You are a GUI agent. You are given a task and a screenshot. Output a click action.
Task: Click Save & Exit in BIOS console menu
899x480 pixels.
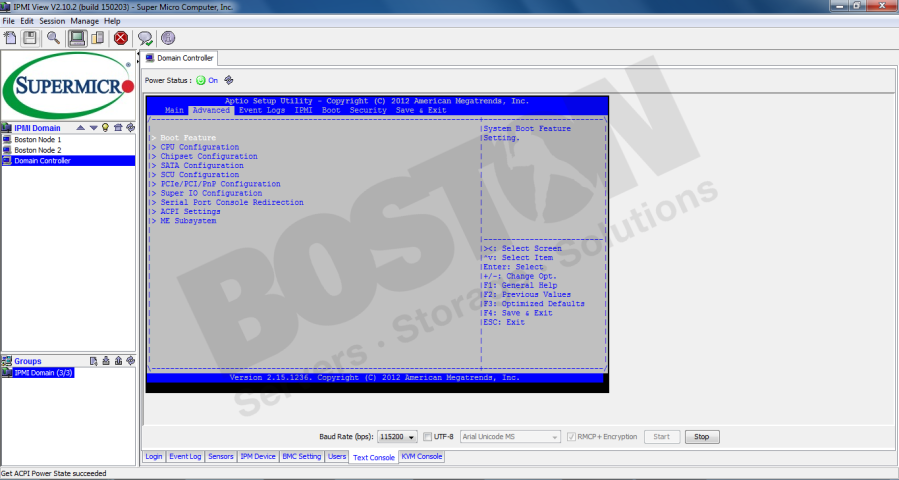pyautogui.click(x=421, y=110)
